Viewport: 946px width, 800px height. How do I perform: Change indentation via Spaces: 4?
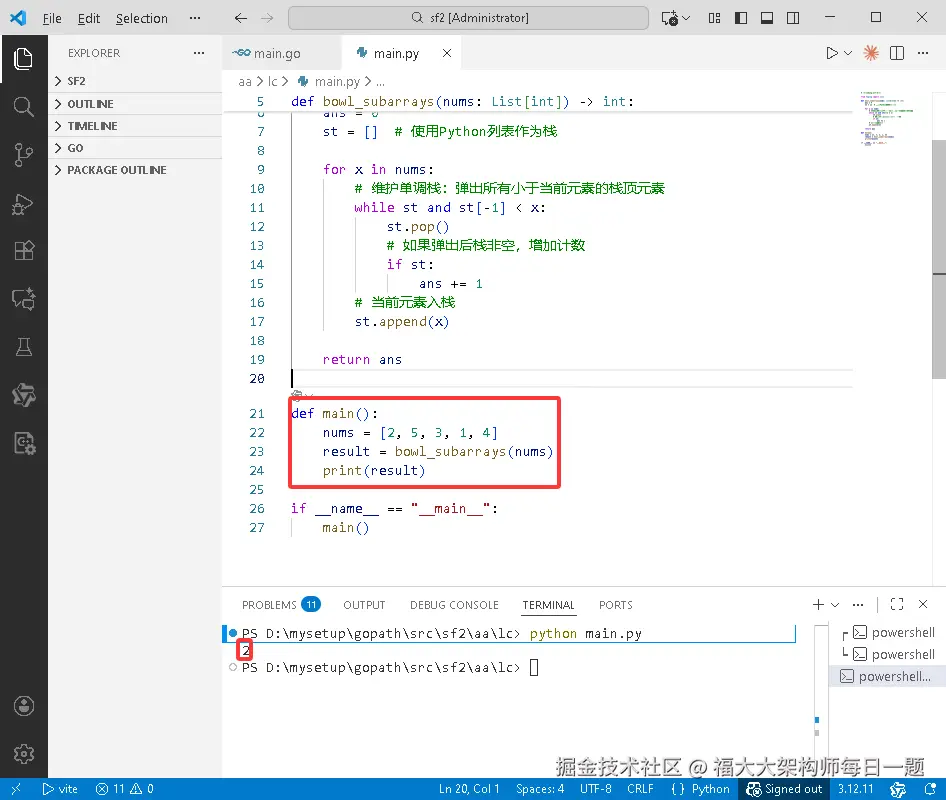tap(540, 789)
